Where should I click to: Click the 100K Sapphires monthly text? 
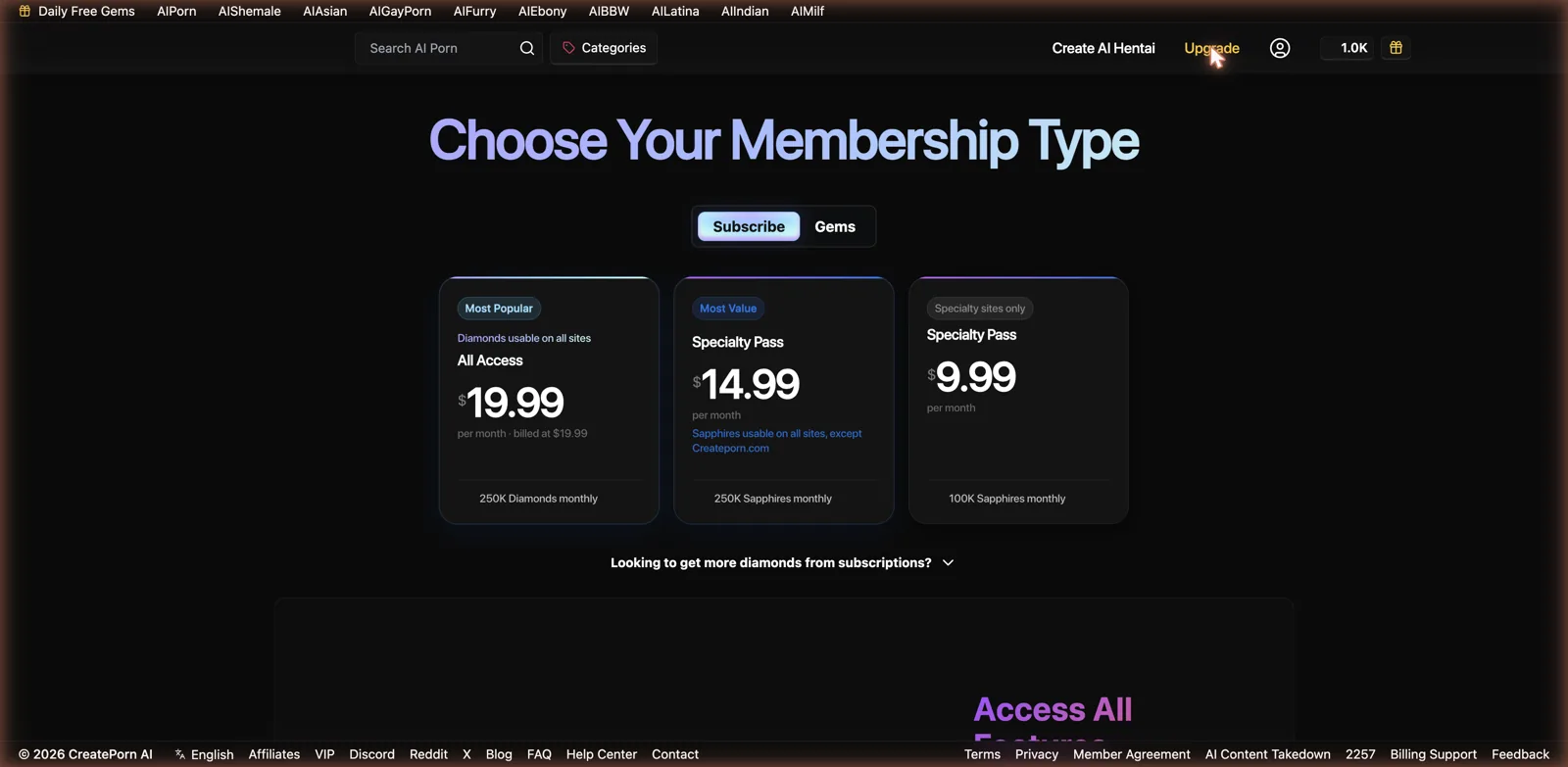coord(1007,499)
